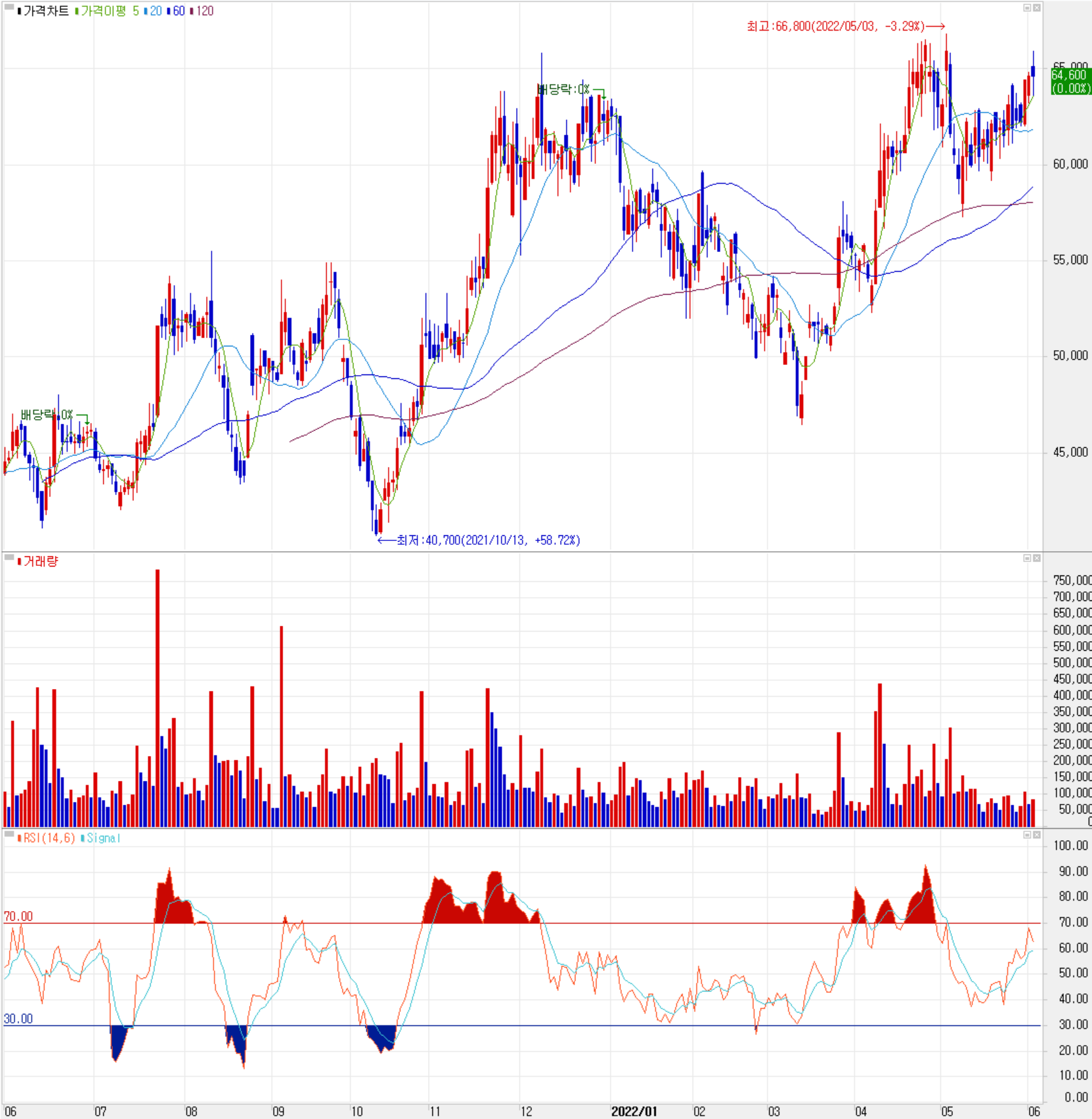The image size is (1092, 1119).
Task: Click the 11 month label on date axis
Action: [x=434, y=1111]
